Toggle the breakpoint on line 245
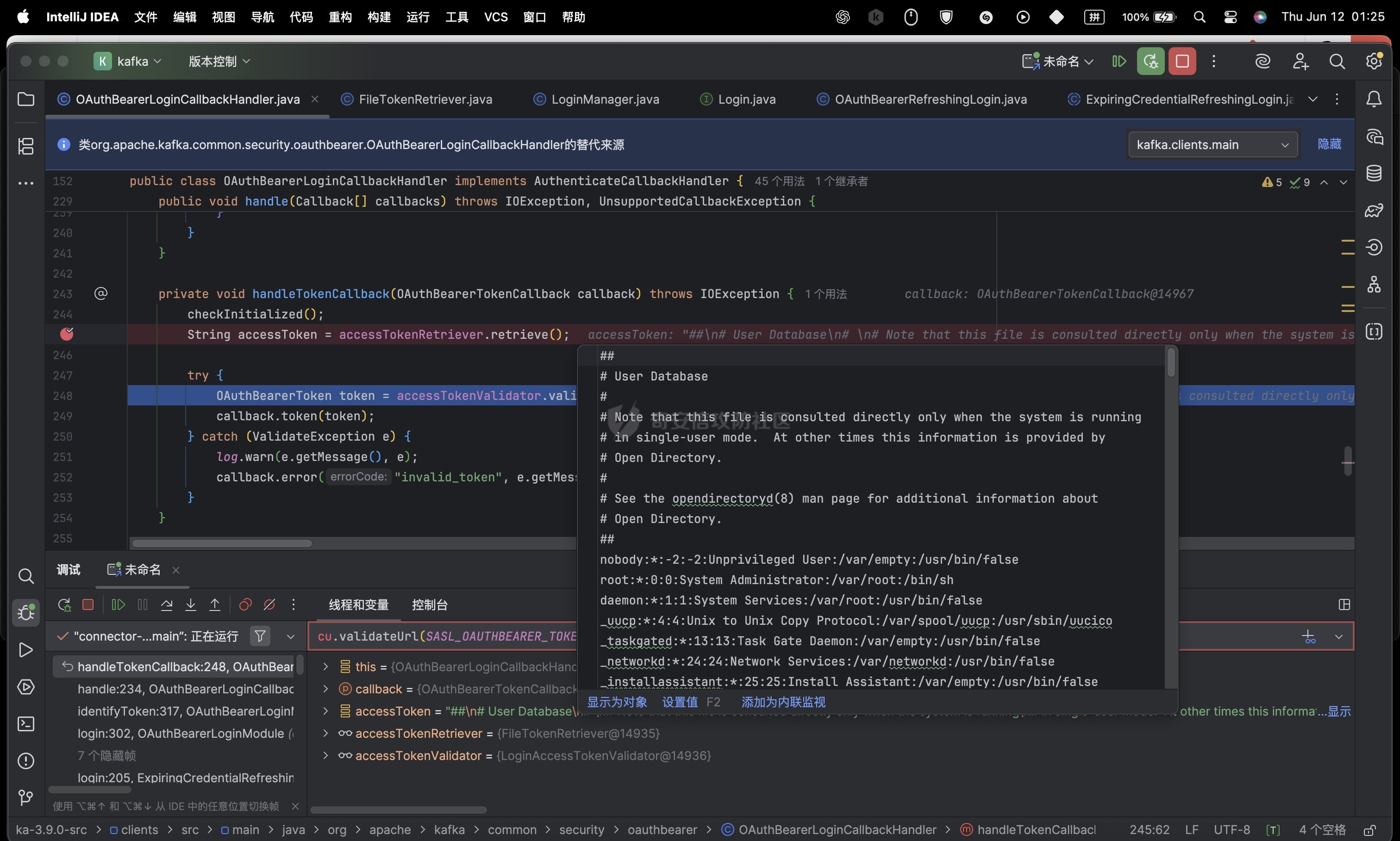Viewport: 1400px width, 841px height. [67, 334]
